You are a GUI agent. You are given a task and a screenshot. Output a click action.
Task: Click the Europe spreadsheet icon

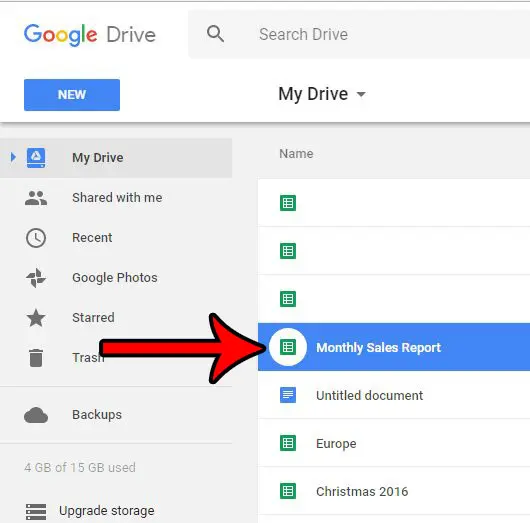(x=288, y=443)
